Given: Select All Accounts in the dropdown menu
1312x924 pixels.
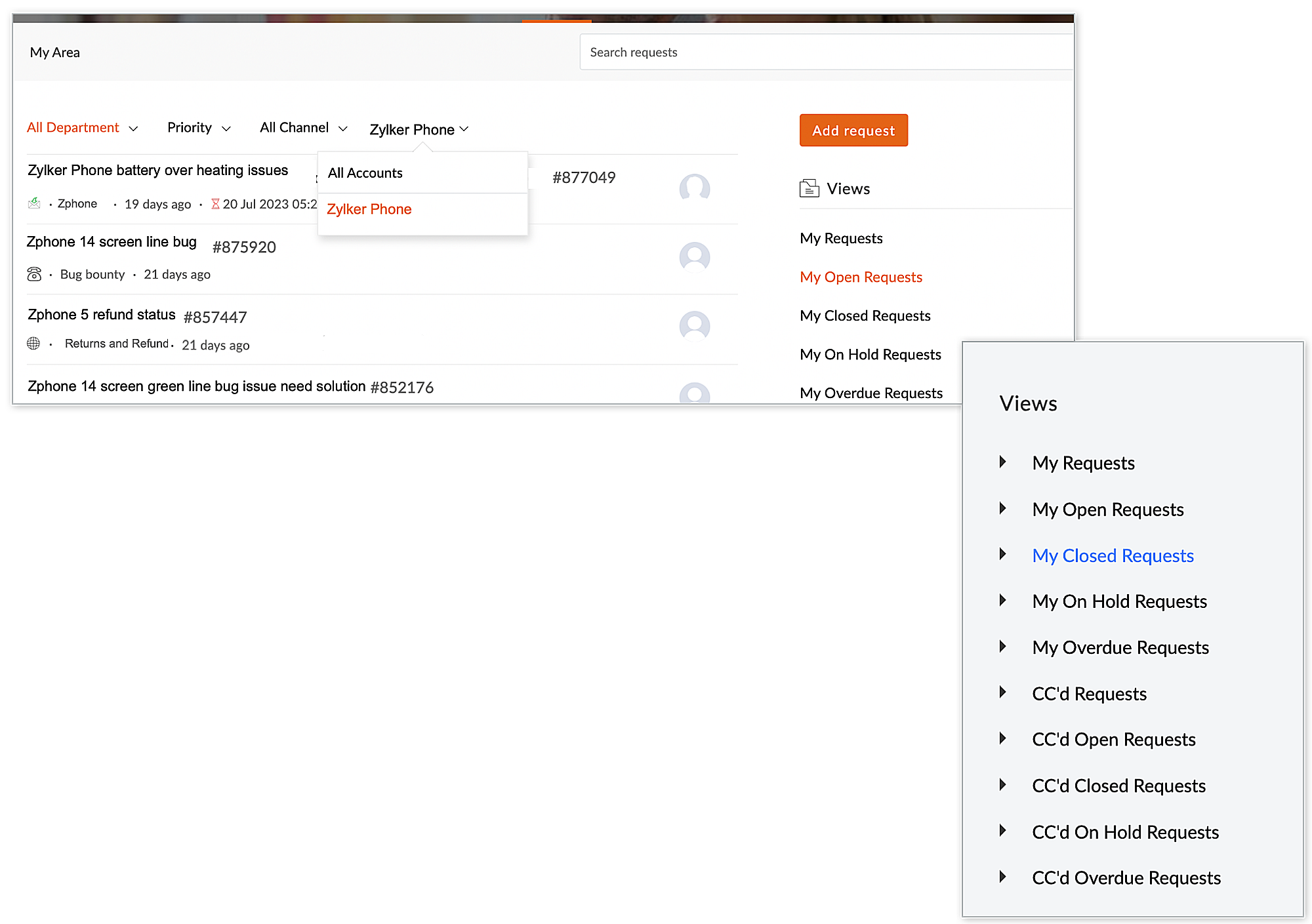Looking at the screenshot, I should (x=365, y=173).
